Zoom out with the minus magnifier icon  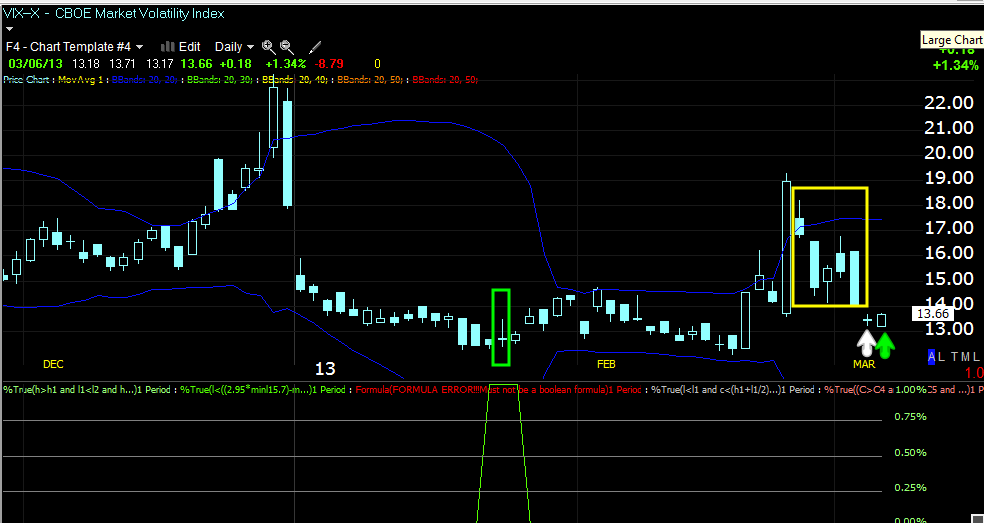click(x=286, y=46)
